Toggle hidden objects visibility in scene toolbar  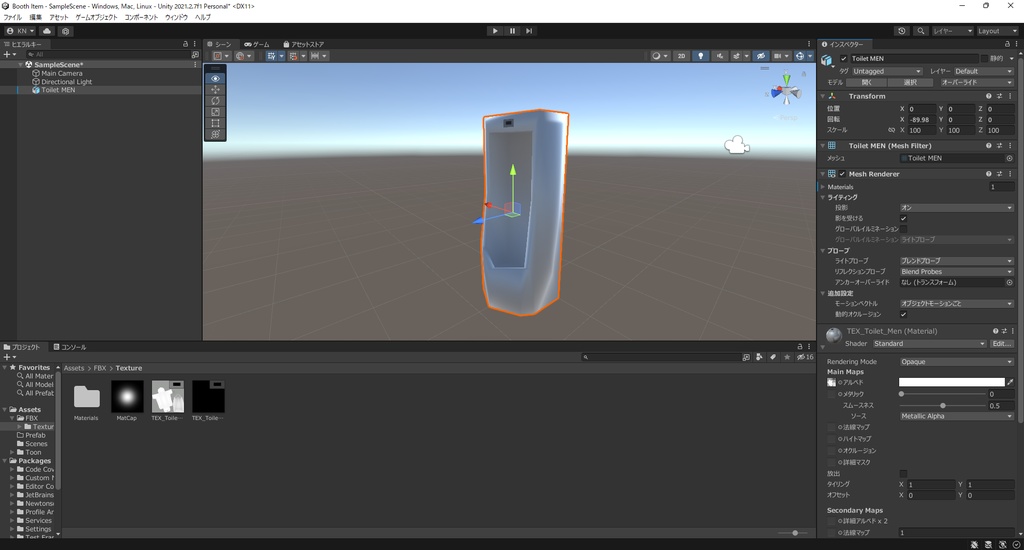click(x=761, y=56)
